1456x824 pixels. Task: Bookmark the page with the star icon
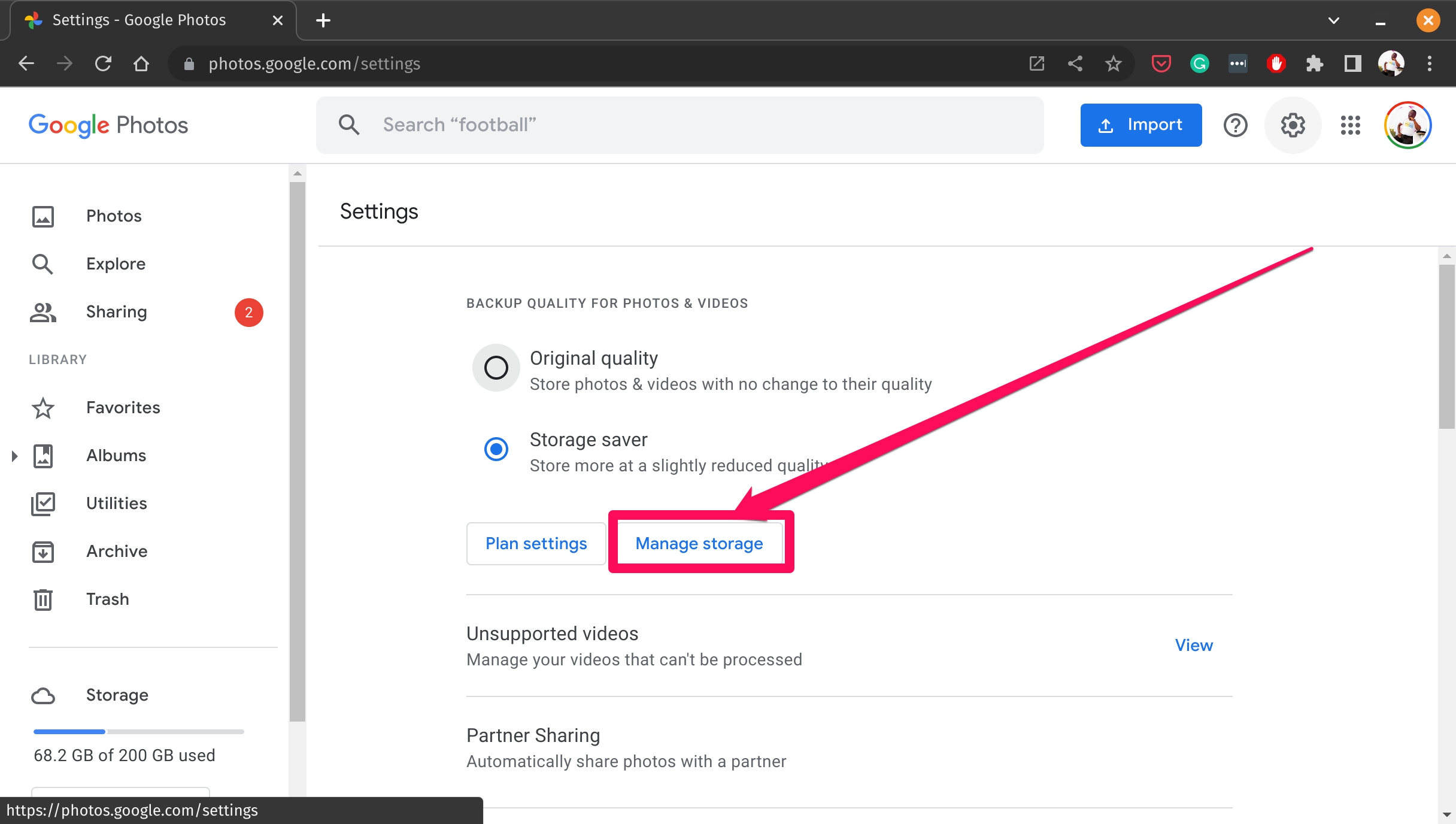1114,63
